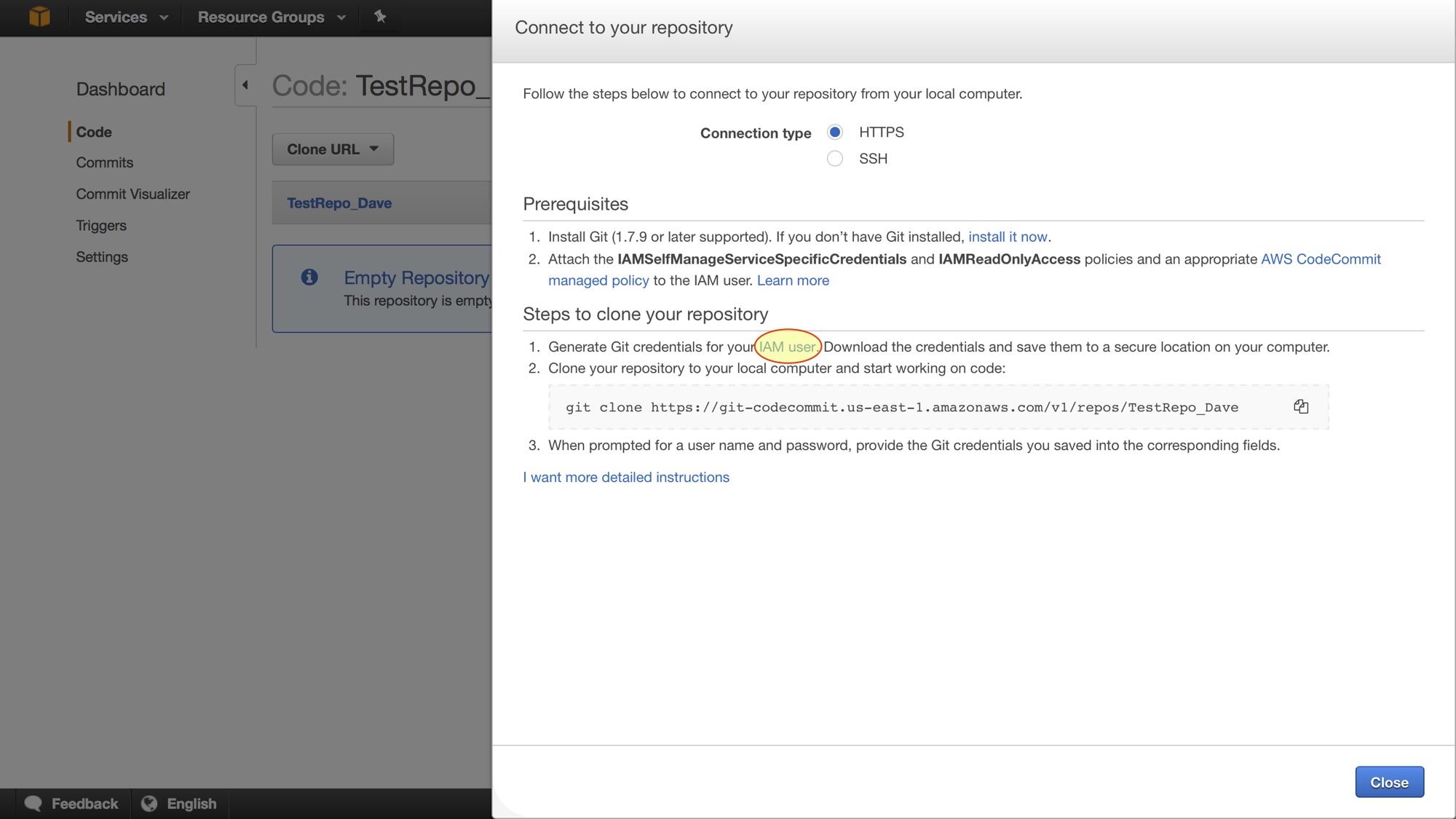
Task: Click the Prerequisites heading
Action: tap(575, 205)
